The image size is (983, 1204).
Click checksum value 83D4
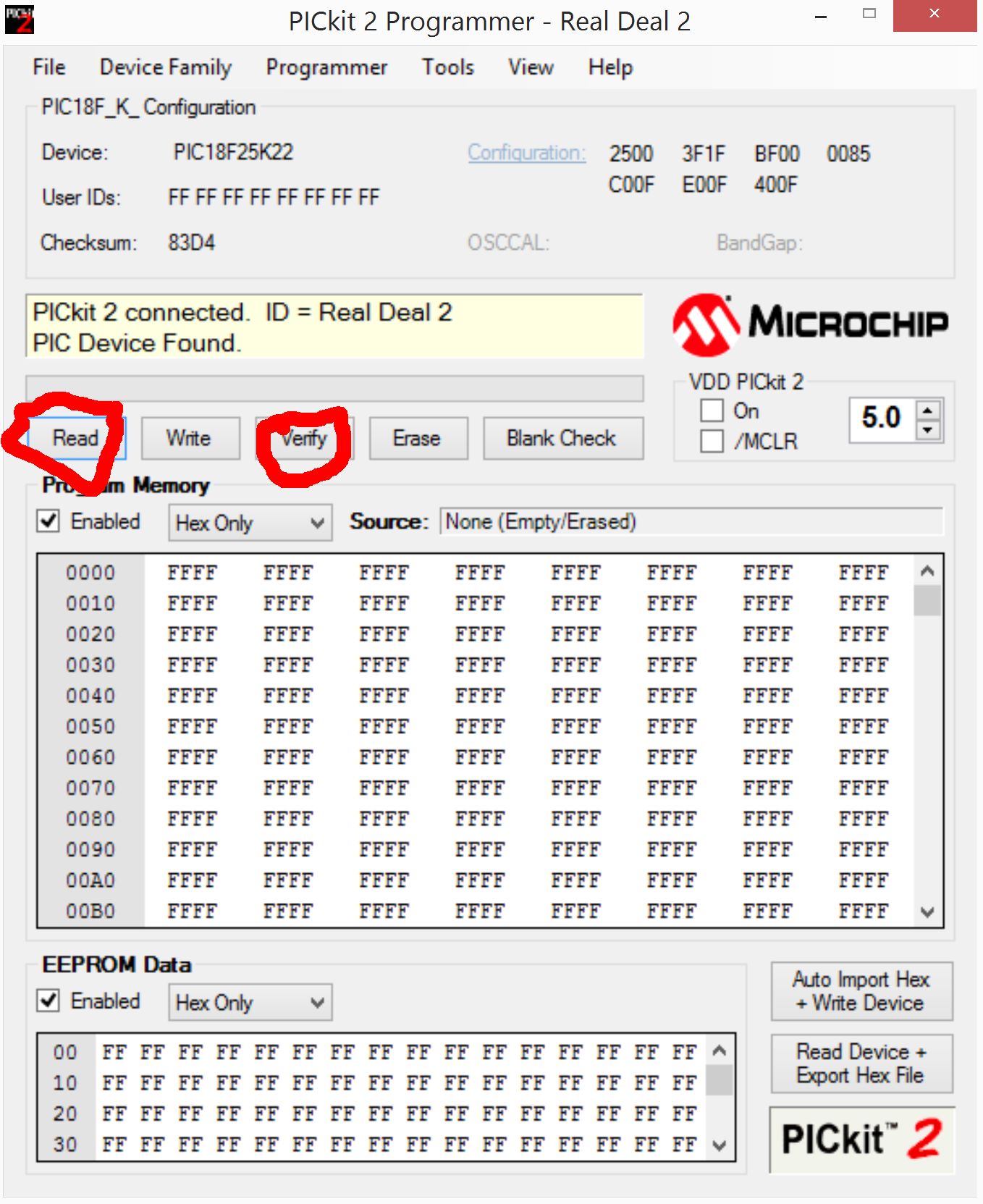191,243
